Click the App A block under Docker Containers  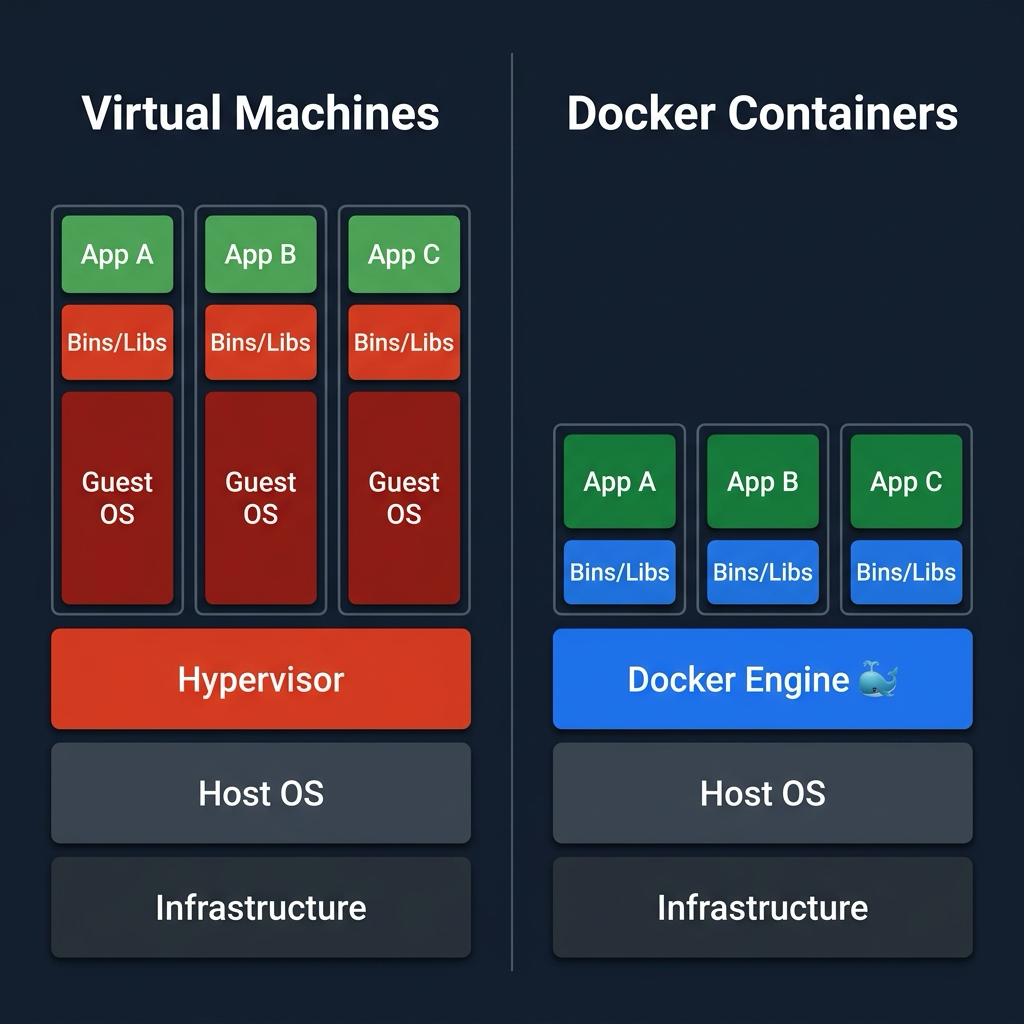(620, 481)
